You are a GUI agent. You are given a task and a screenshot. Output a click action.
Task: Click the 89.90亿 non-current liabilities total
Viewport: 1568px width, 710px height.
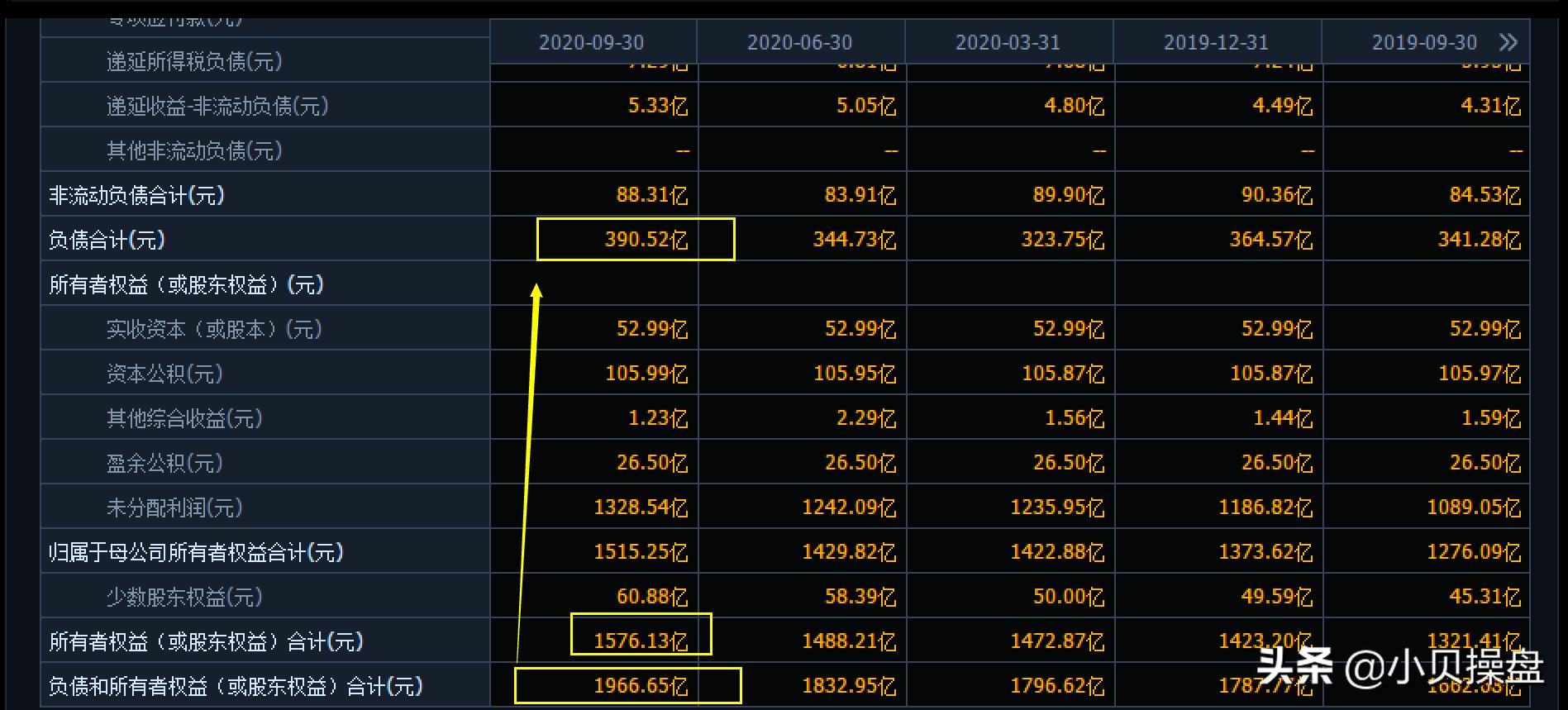1069,195
